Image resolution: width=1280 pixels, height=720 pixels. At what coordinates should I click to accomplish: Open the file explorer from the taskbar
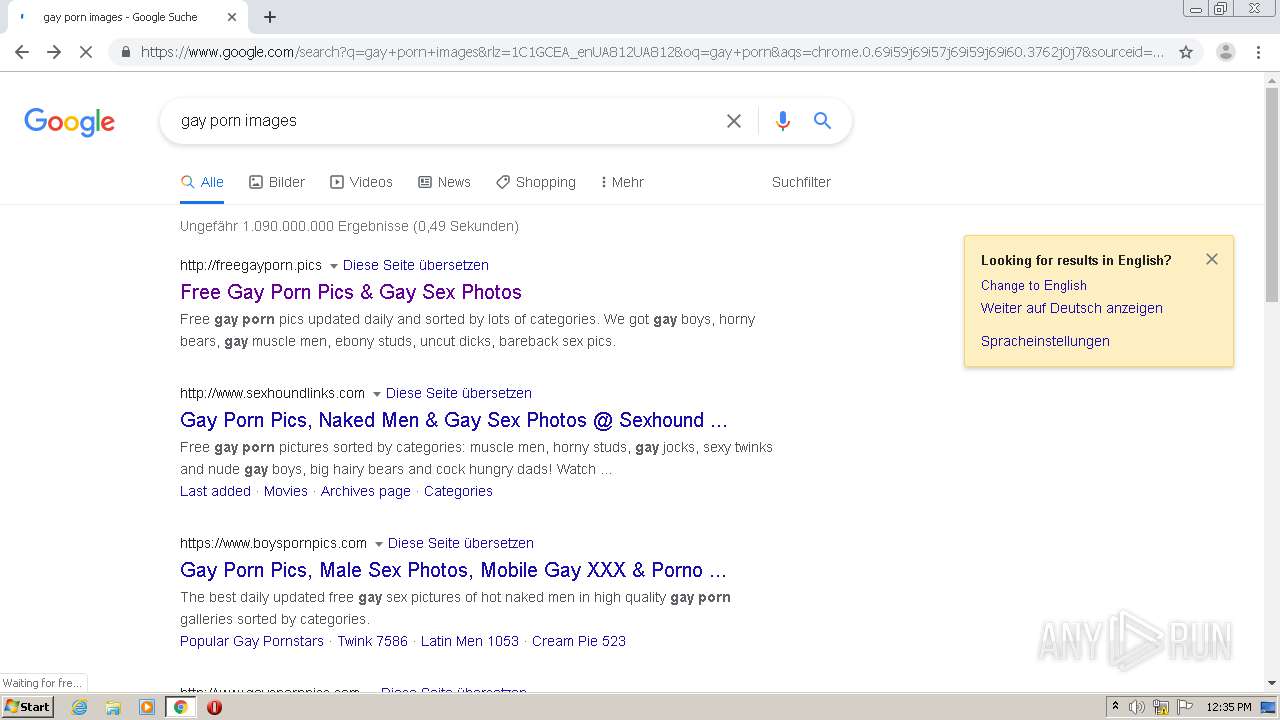coord(113,707)
